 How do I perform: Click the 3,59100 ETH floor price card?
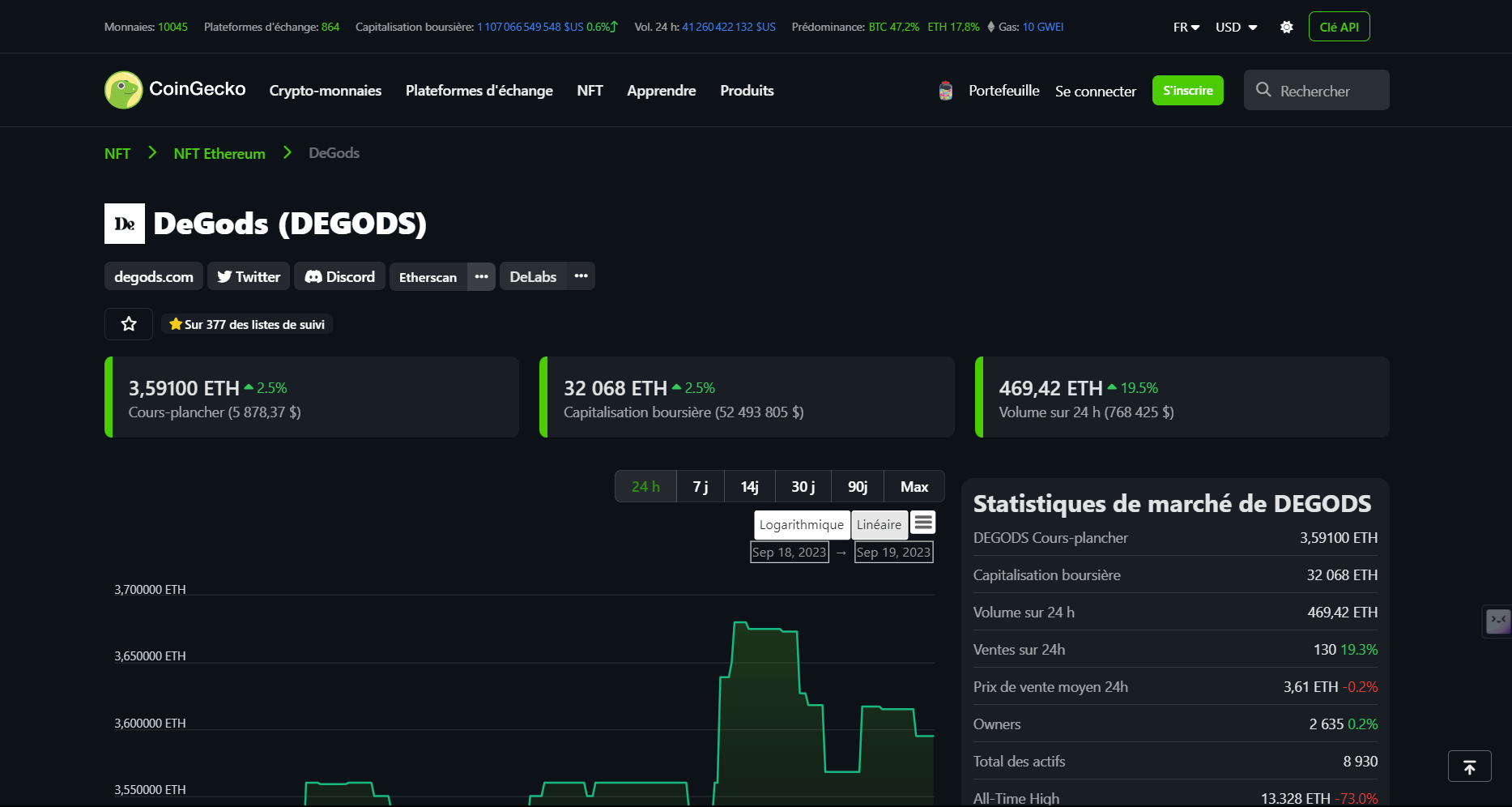312,397
